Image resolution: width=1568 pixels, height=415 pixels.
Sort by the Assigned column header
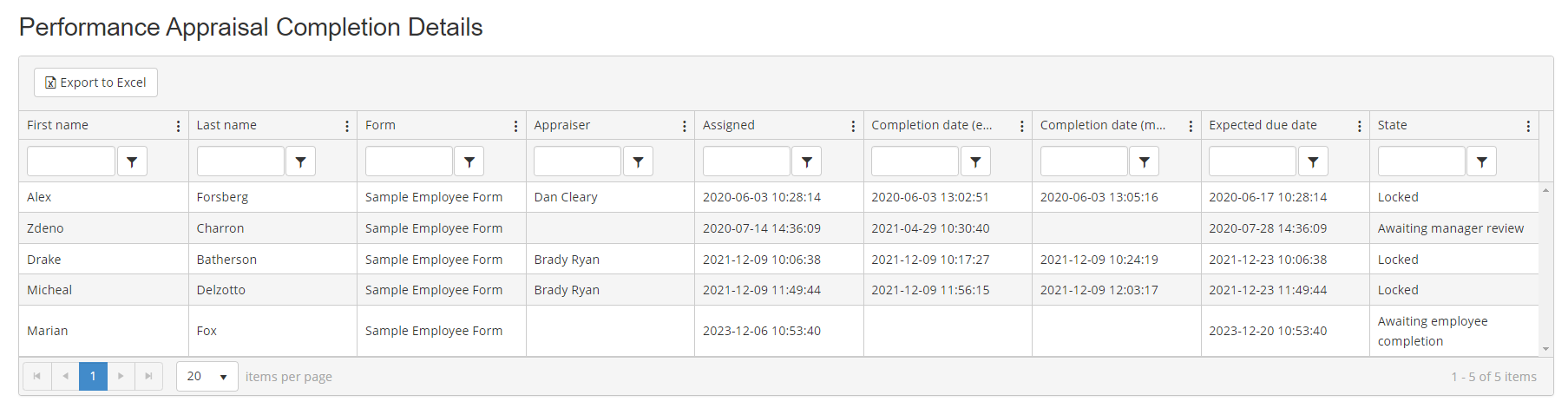[x=729, y=125]
